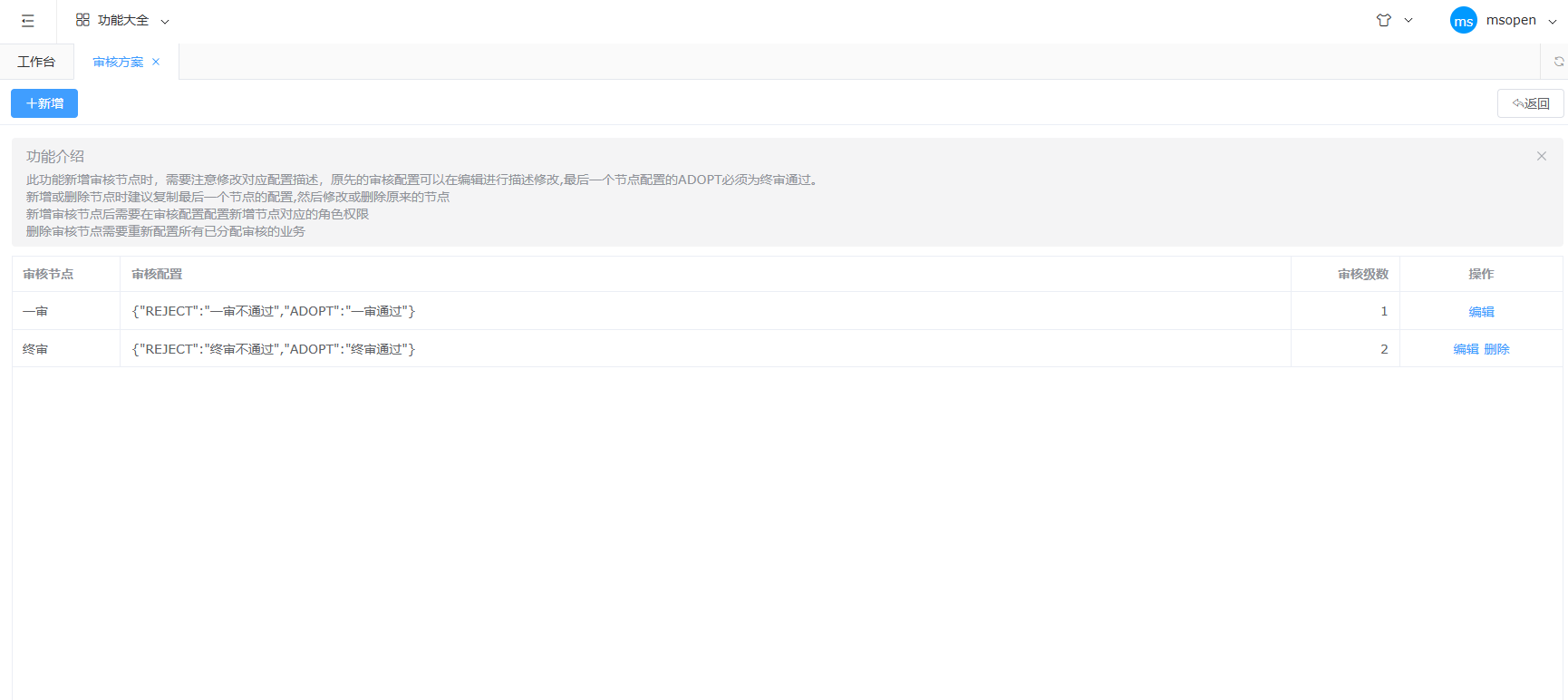Delete the 终审 audit node
Viewport: 1568px width, 700px height.
1496,349
